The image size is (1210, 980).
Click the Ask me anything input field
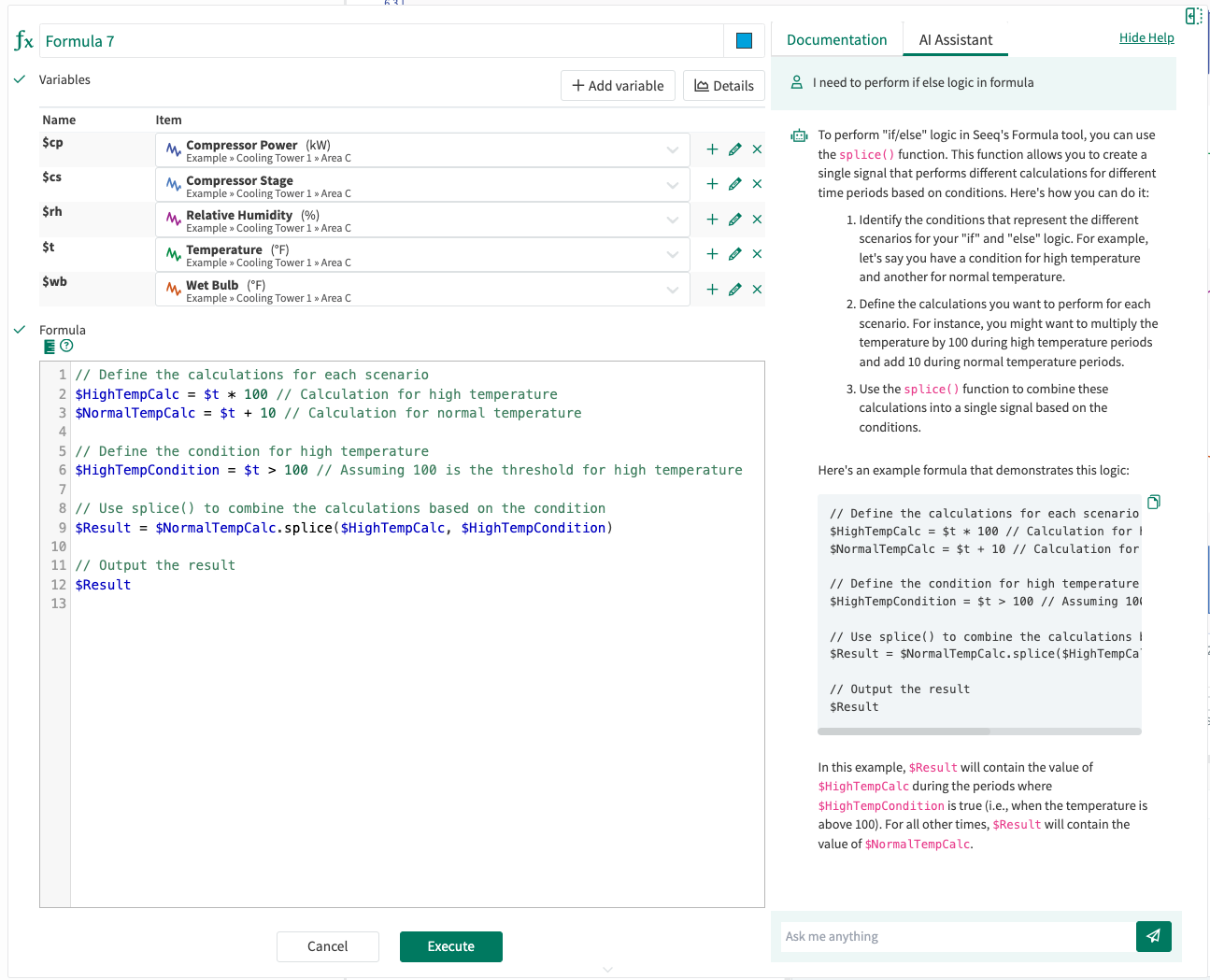point(953,936)
